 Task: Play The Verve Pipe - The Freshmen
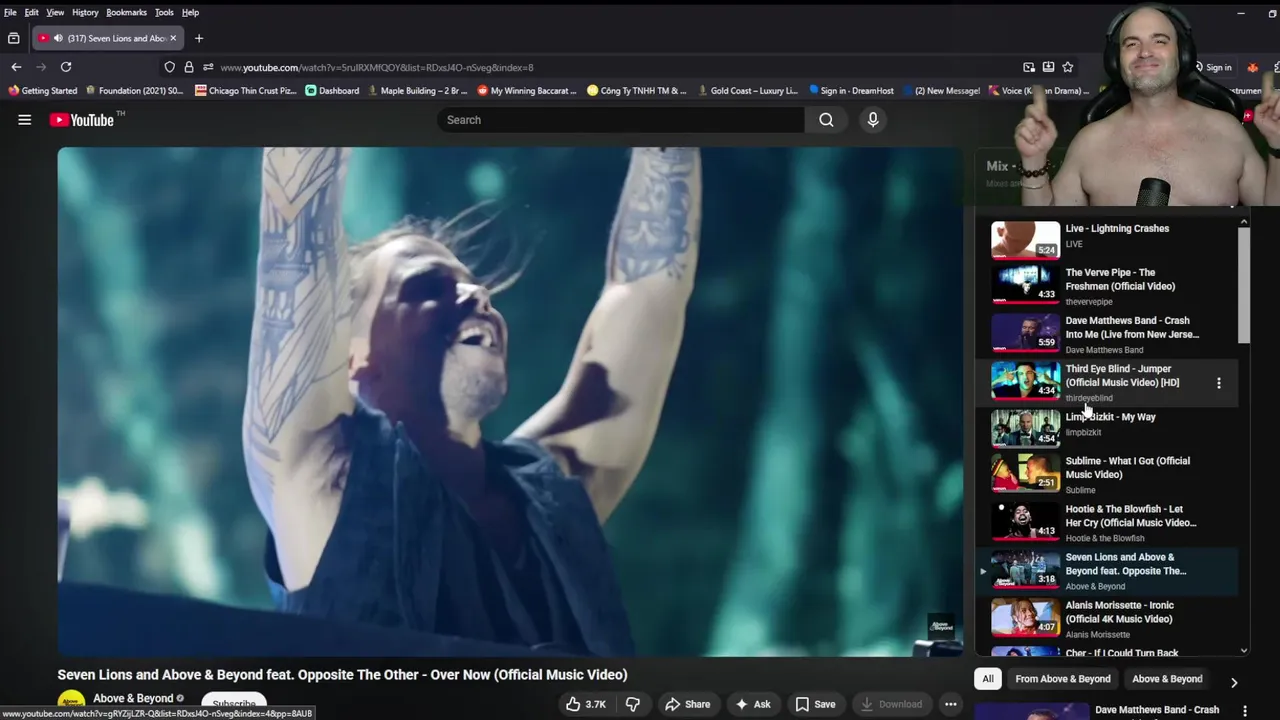tap(1107, 285)
